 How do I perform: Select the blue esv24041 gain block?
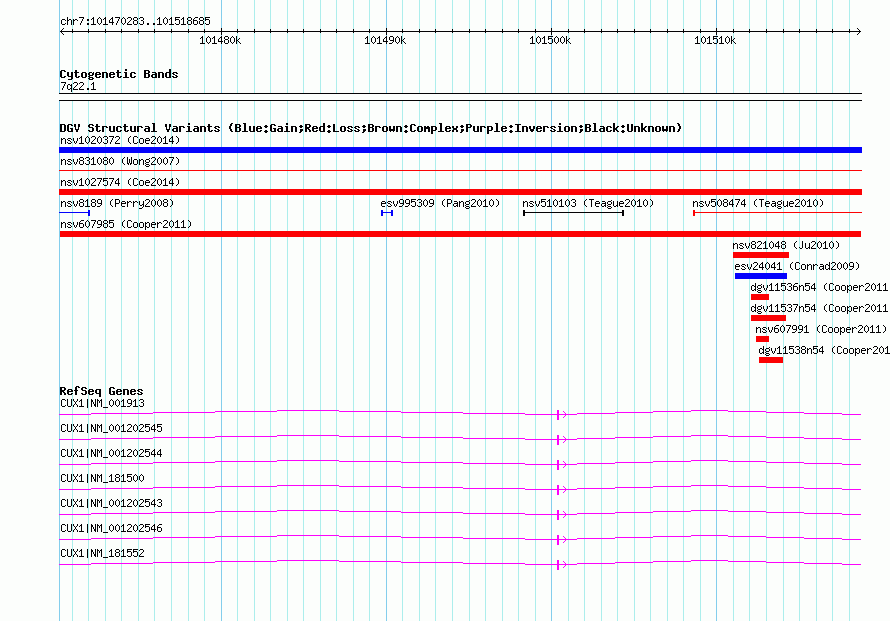(761, 276)
